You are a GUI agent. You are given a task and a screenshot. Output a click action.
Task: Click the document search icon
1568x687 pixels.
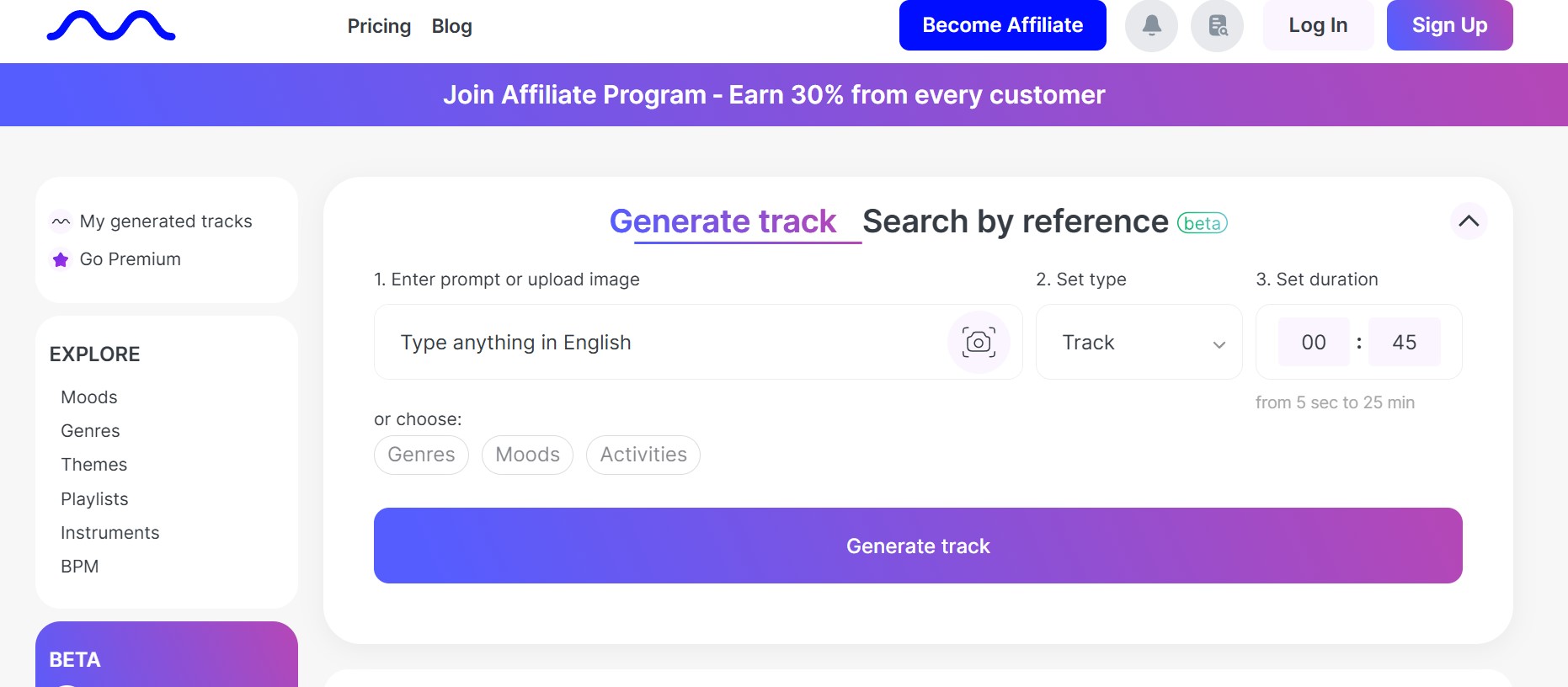(x=1217, y=26)
